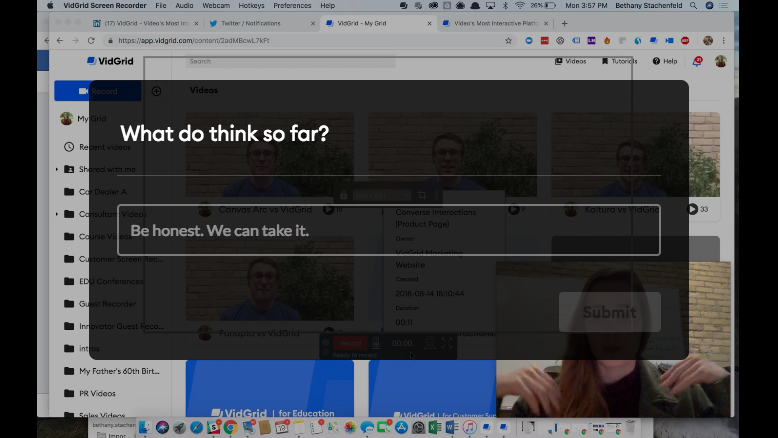Open Finder from the Dock

[x=144, y=427]
